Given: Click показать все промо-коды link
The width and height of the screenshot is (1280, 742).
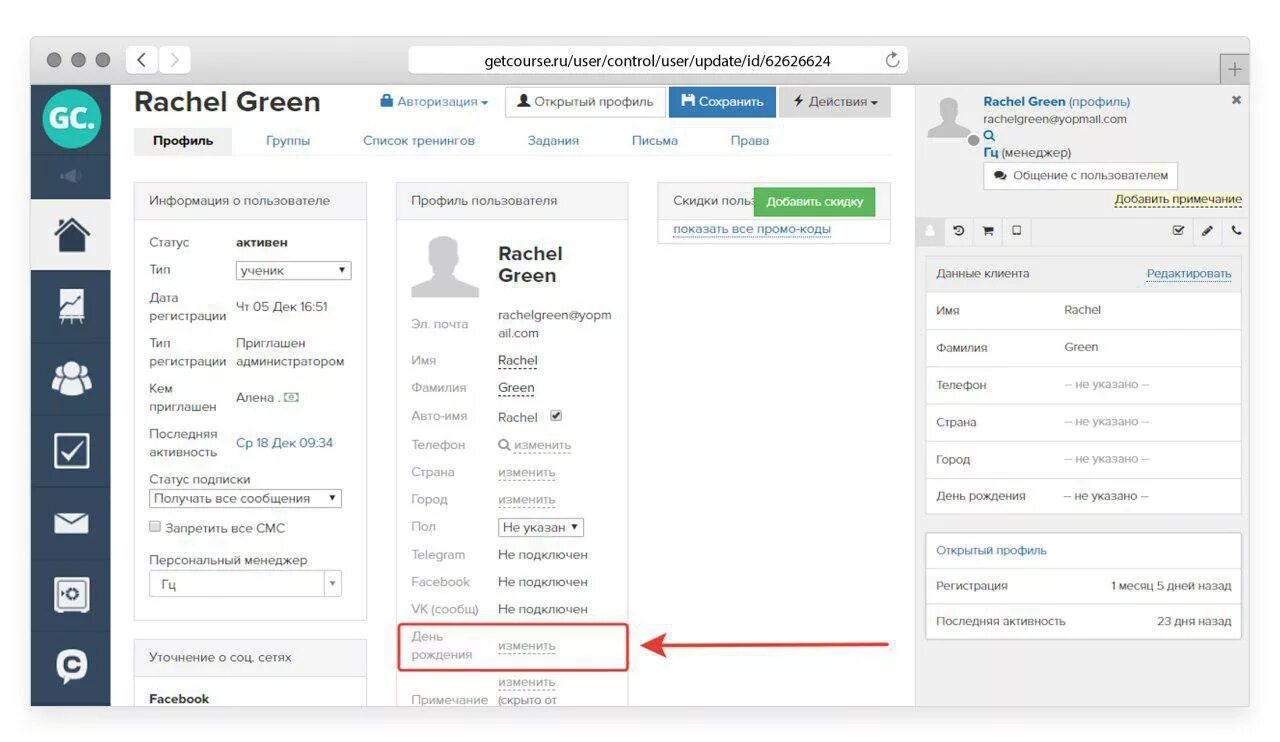Looking at the screenshot, I should click(752, 229).
